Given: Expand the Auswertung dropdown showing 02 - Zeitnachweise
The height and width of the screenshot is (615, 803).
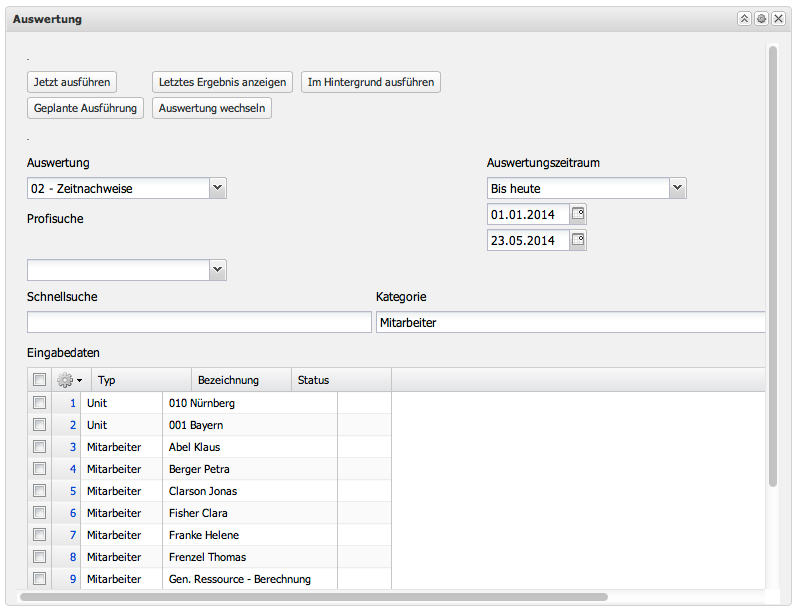Looking at the screenshot, I should tap(218, 188).
